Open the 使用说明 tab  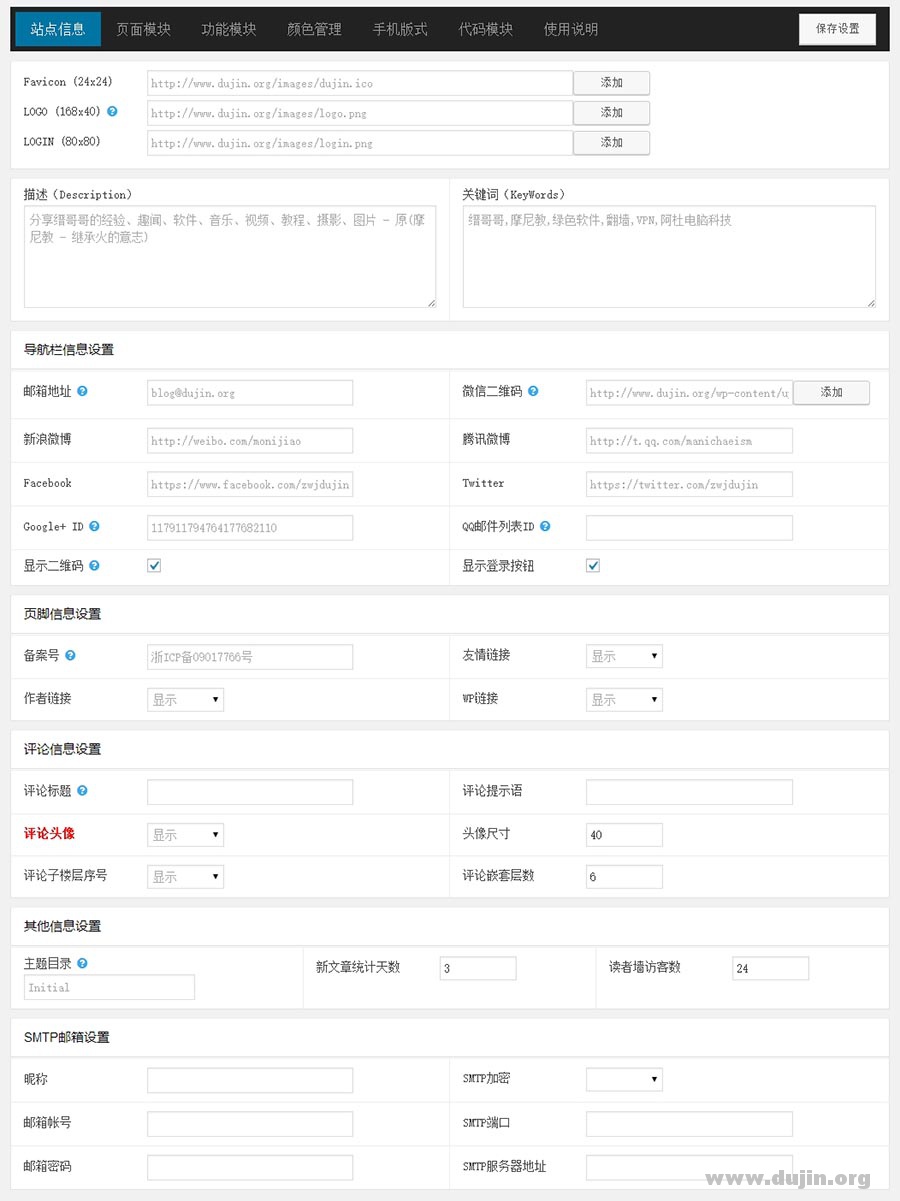coord(571,29)
